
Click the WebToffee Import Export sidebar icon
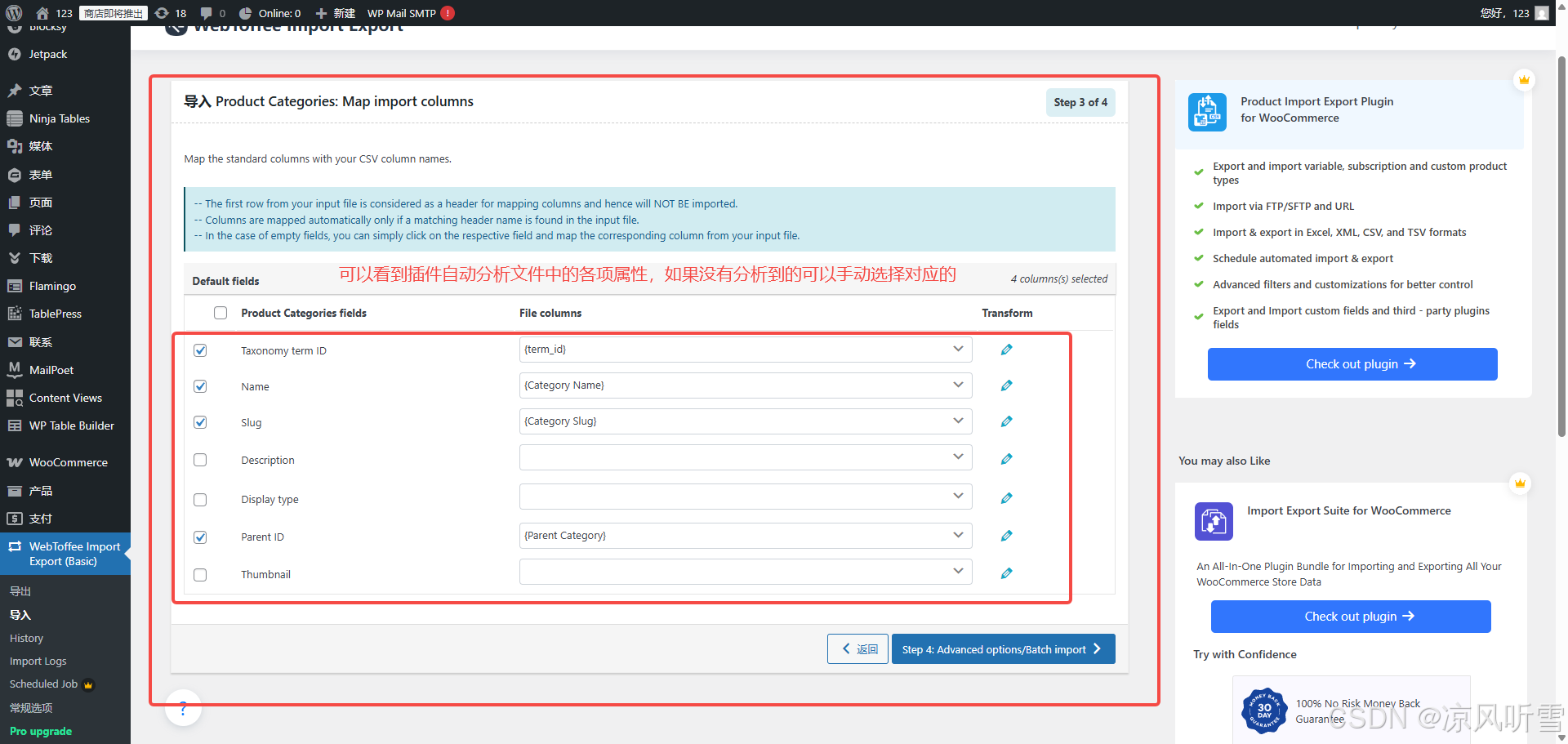click(x=14, y=546)
